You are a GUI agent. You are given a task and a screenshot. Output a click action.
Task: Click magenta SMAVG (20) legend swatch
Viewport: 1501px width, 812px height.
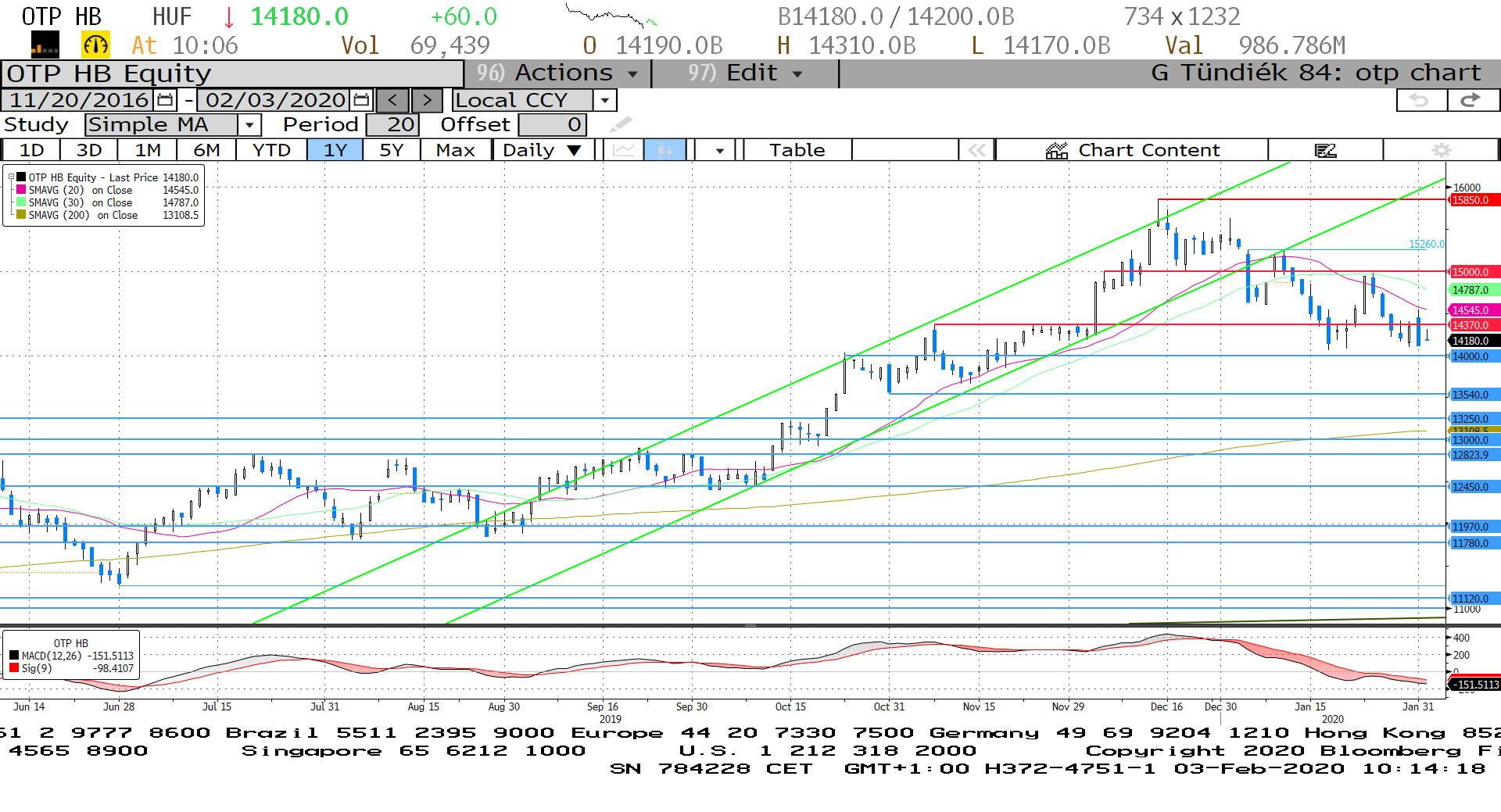pos(21,190)
